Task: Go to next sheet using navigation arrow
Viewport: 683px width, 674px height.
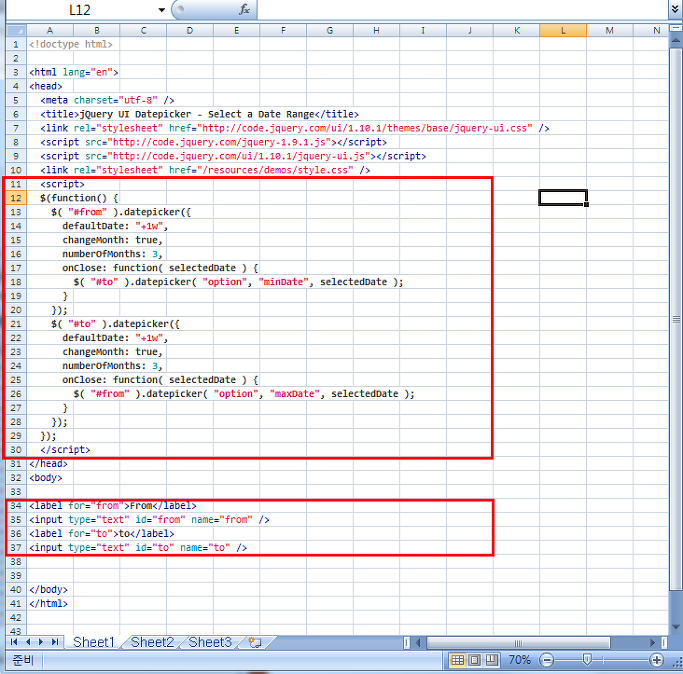Action: 41,642
